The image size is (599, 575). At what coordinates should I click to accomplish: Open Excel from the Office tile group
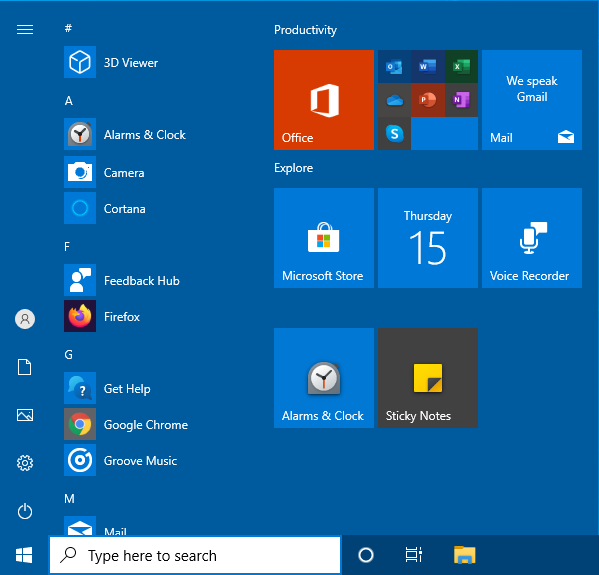click(x=461, y=66)
